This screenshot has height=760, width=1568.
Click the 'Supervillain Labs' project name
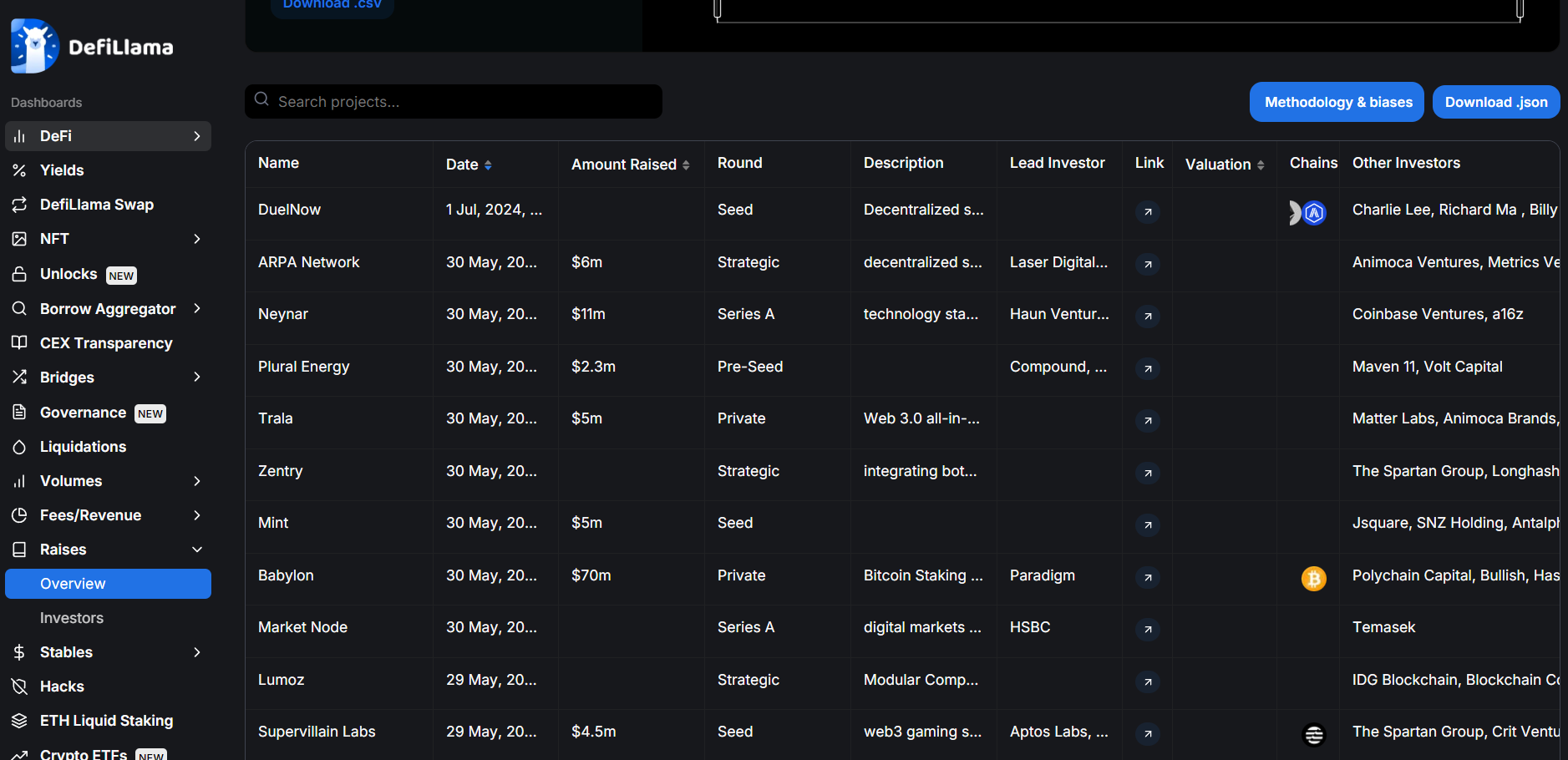pos(317,732)
